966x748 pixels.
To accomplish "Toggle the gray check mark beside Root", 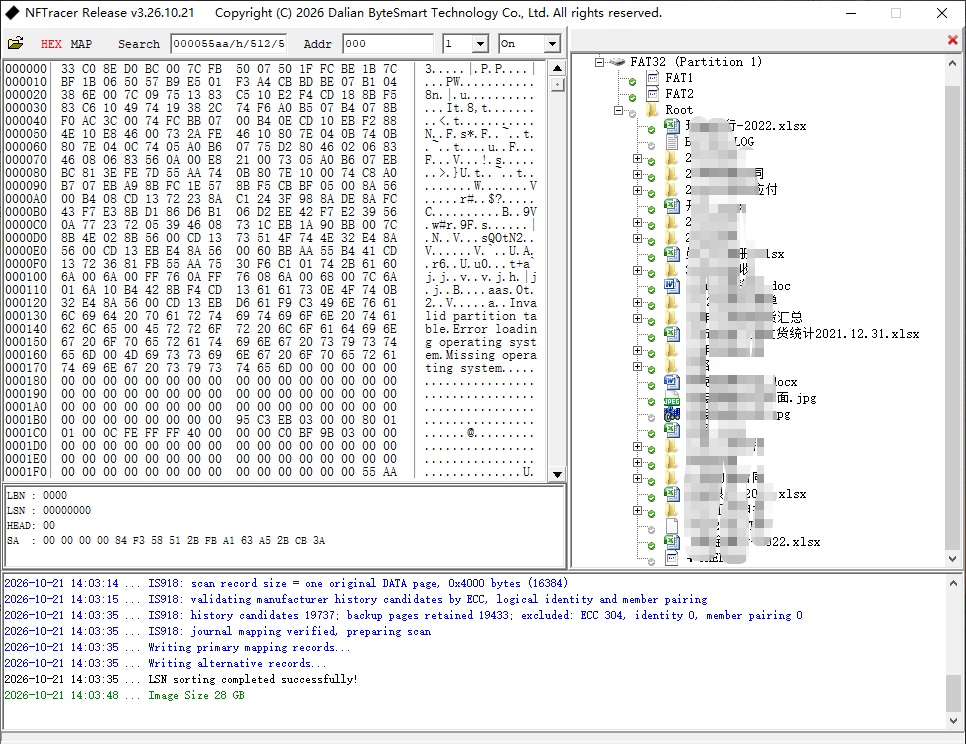I will click(632, 114).
